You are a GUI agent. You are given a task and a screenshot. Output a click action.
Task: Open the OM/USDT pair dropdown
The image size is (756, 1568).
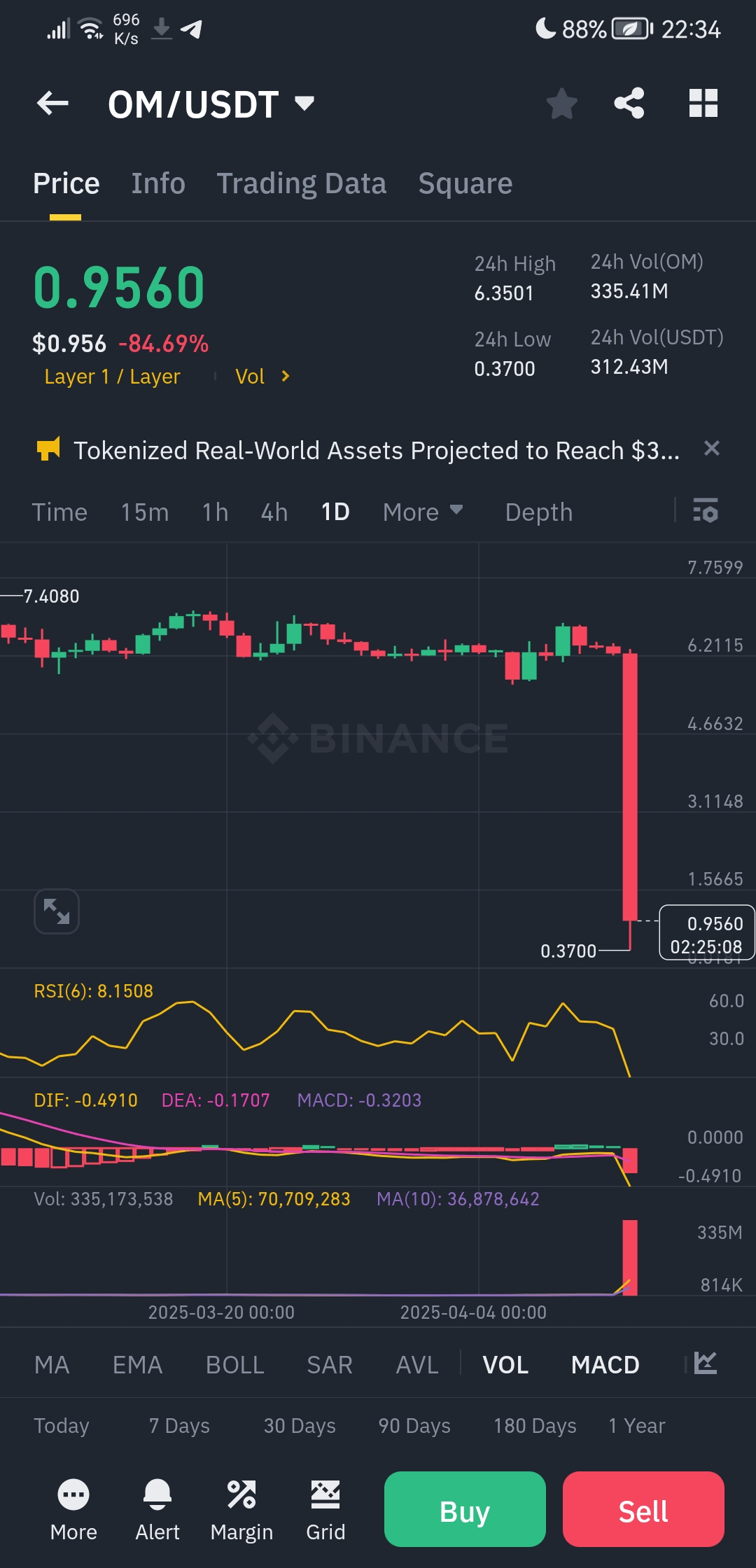pos(304,104)
